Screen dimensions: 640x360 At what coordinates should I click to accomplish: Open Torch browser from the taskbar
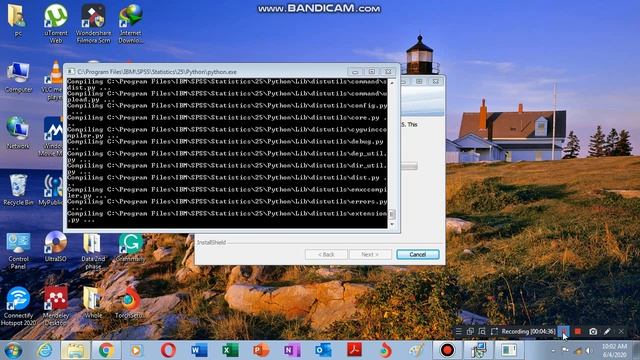[385, 350]
